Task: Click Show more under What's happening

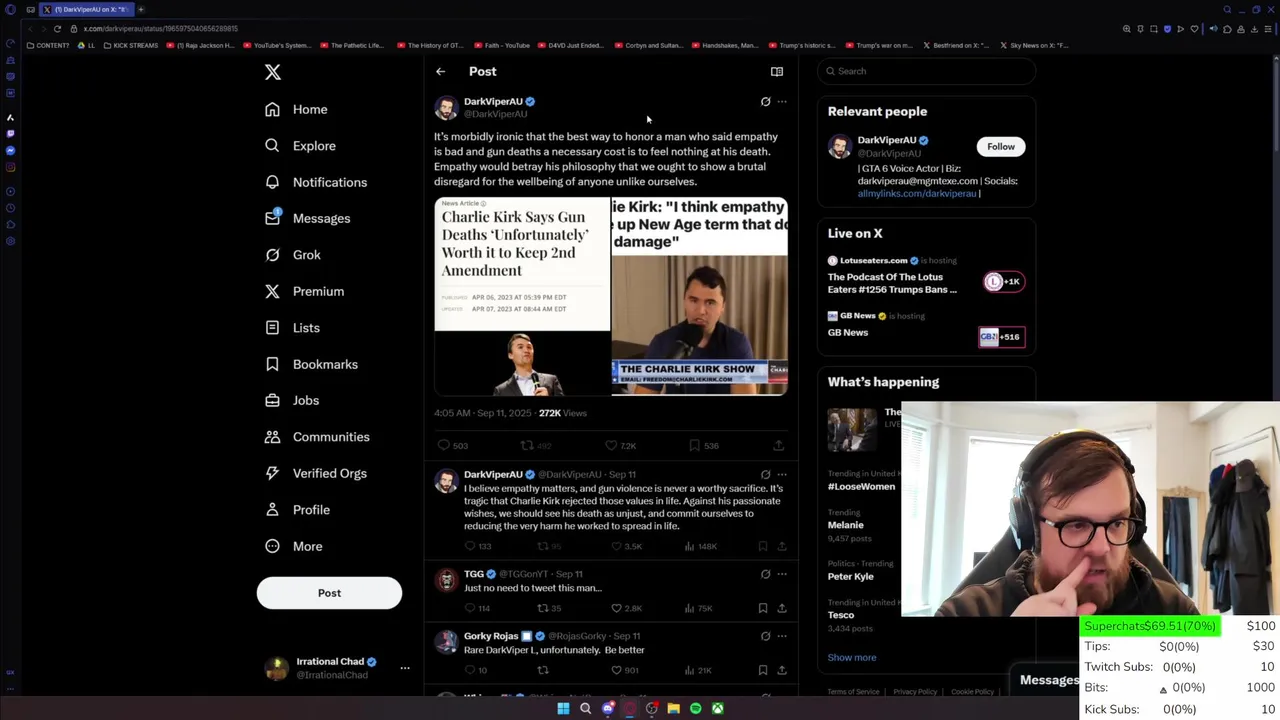Action: [852, 657]
